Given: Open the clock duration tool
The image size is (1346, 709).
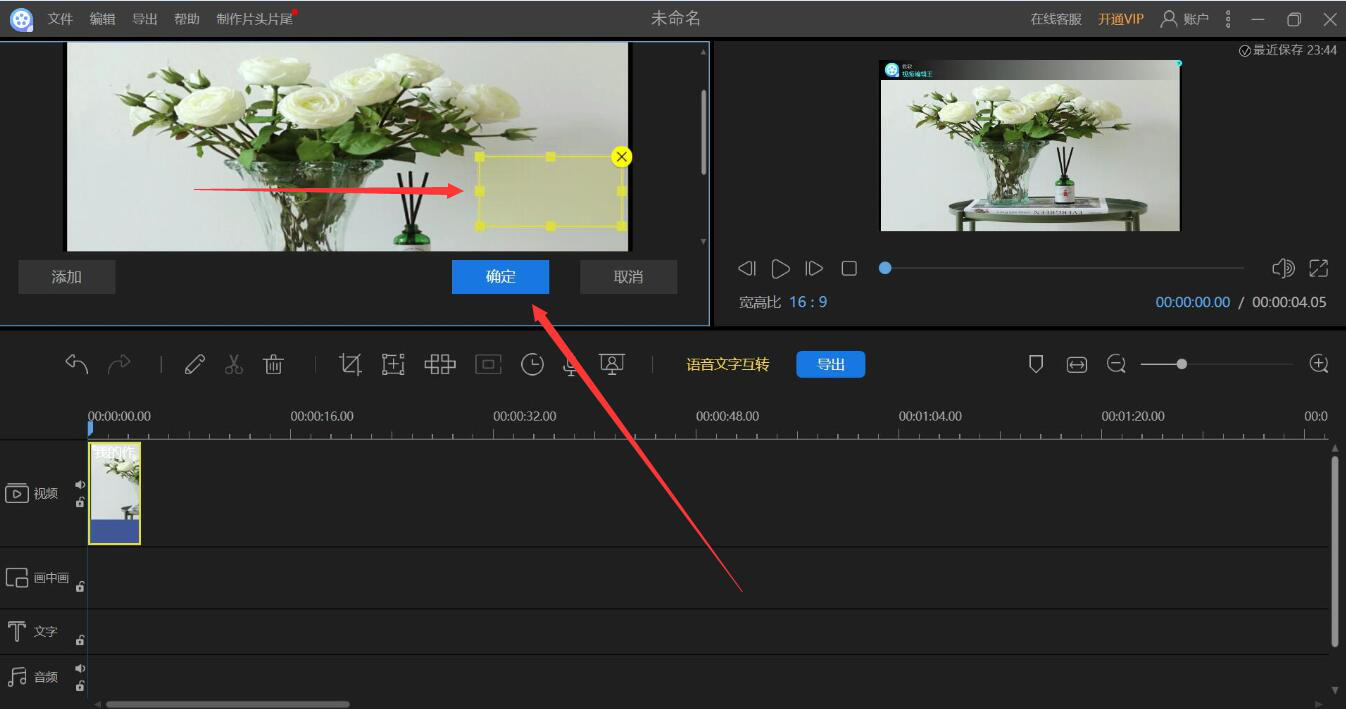Looking at the screenshot, I should 532,364.
